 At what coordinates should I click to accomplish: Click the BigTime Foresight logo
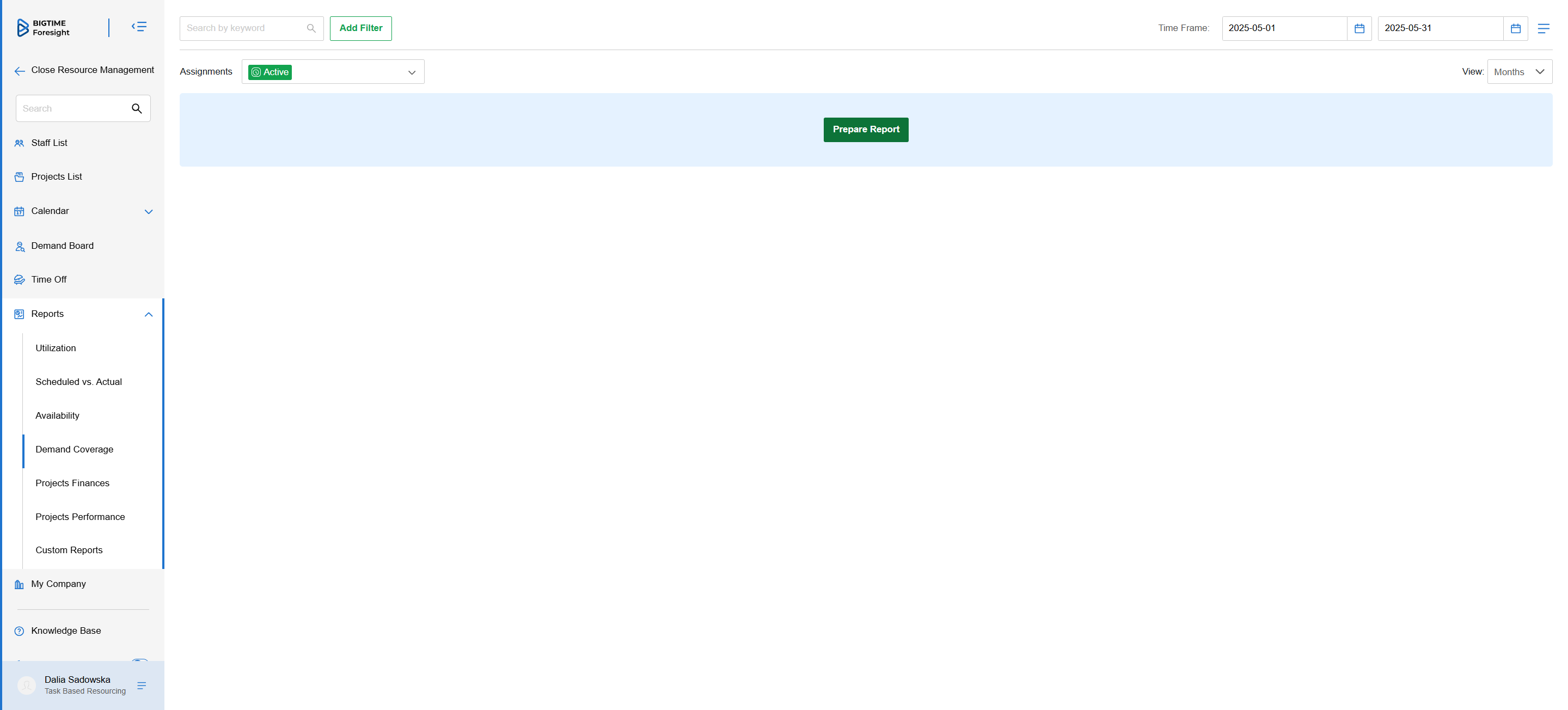[x=43, y=28]
